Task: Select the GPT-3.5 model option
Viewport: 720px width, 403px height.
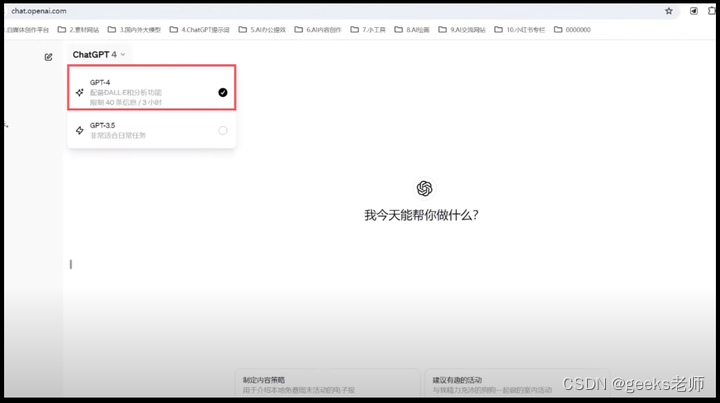Action: [152, 130]
